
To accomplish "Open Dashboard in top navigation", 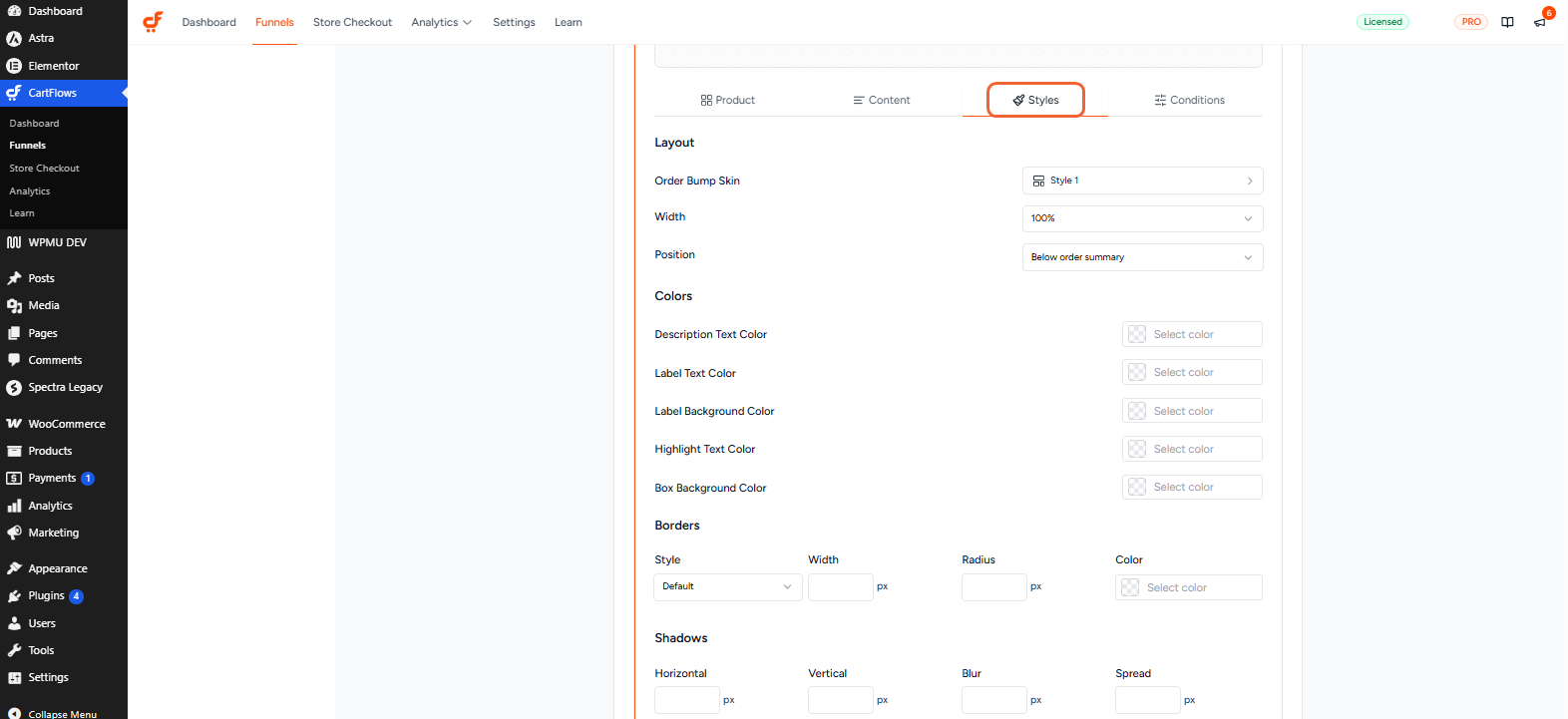I will [x=208, y=22].
